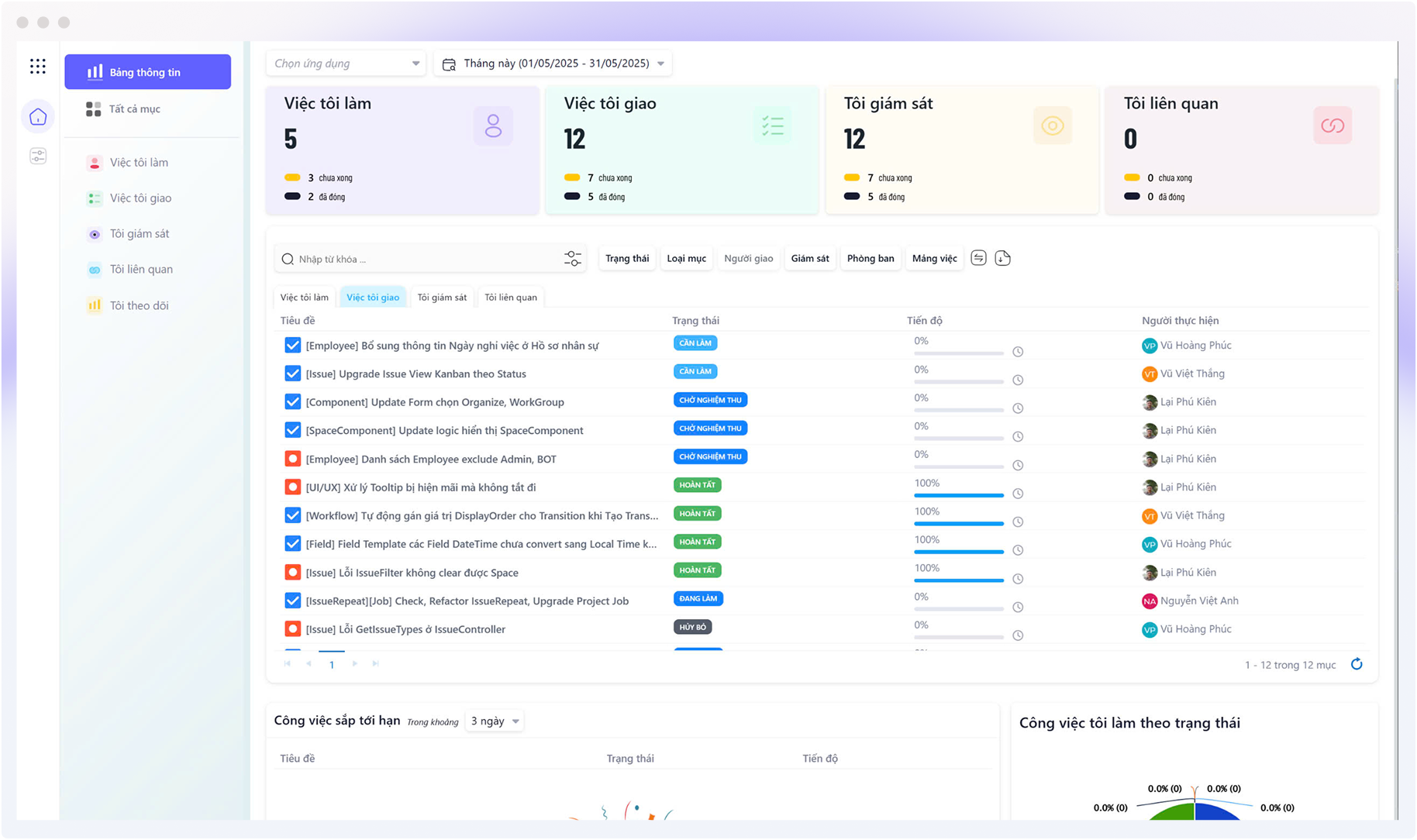Click the home icon in left rail
The image size is (1417, 840).
click(x=38, y=117)
